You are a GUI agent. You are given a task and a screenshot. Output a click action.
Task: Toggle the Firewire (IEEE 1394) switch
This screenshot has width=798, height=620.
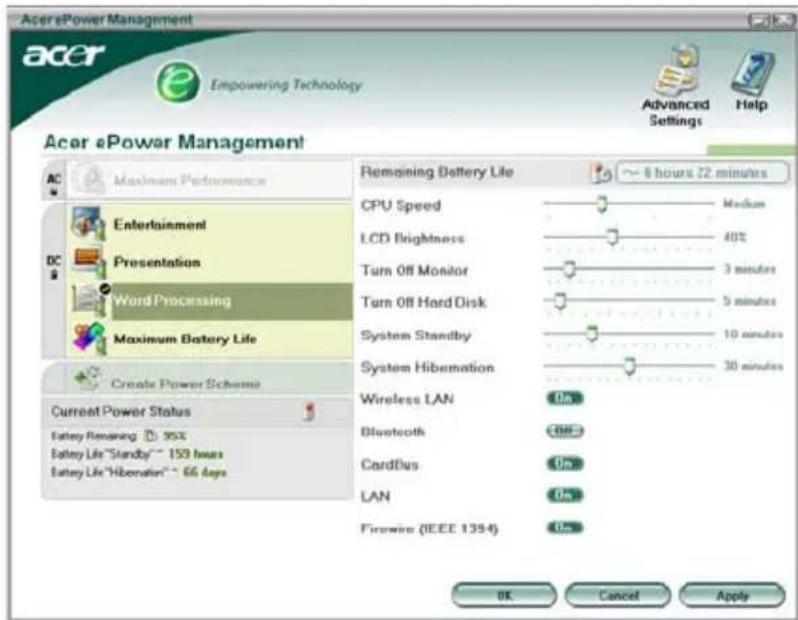coord(565,528)
